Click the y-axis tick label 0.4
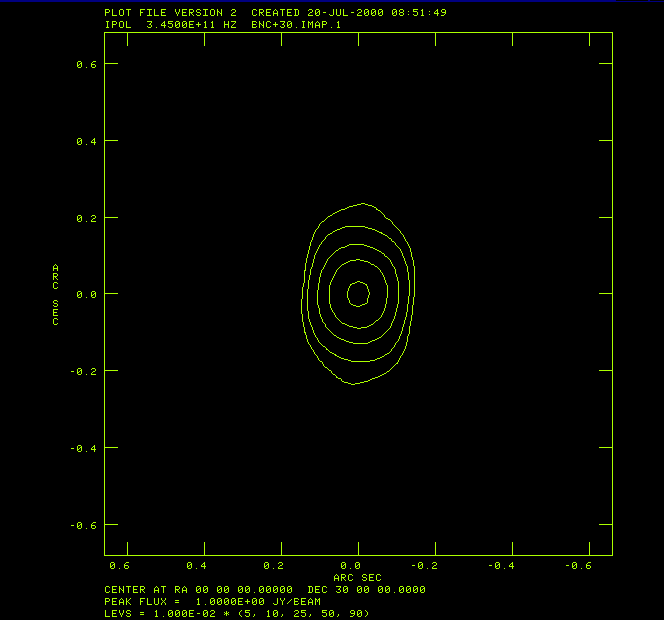The width and height of the screenshot is (664, 620). 86,141
